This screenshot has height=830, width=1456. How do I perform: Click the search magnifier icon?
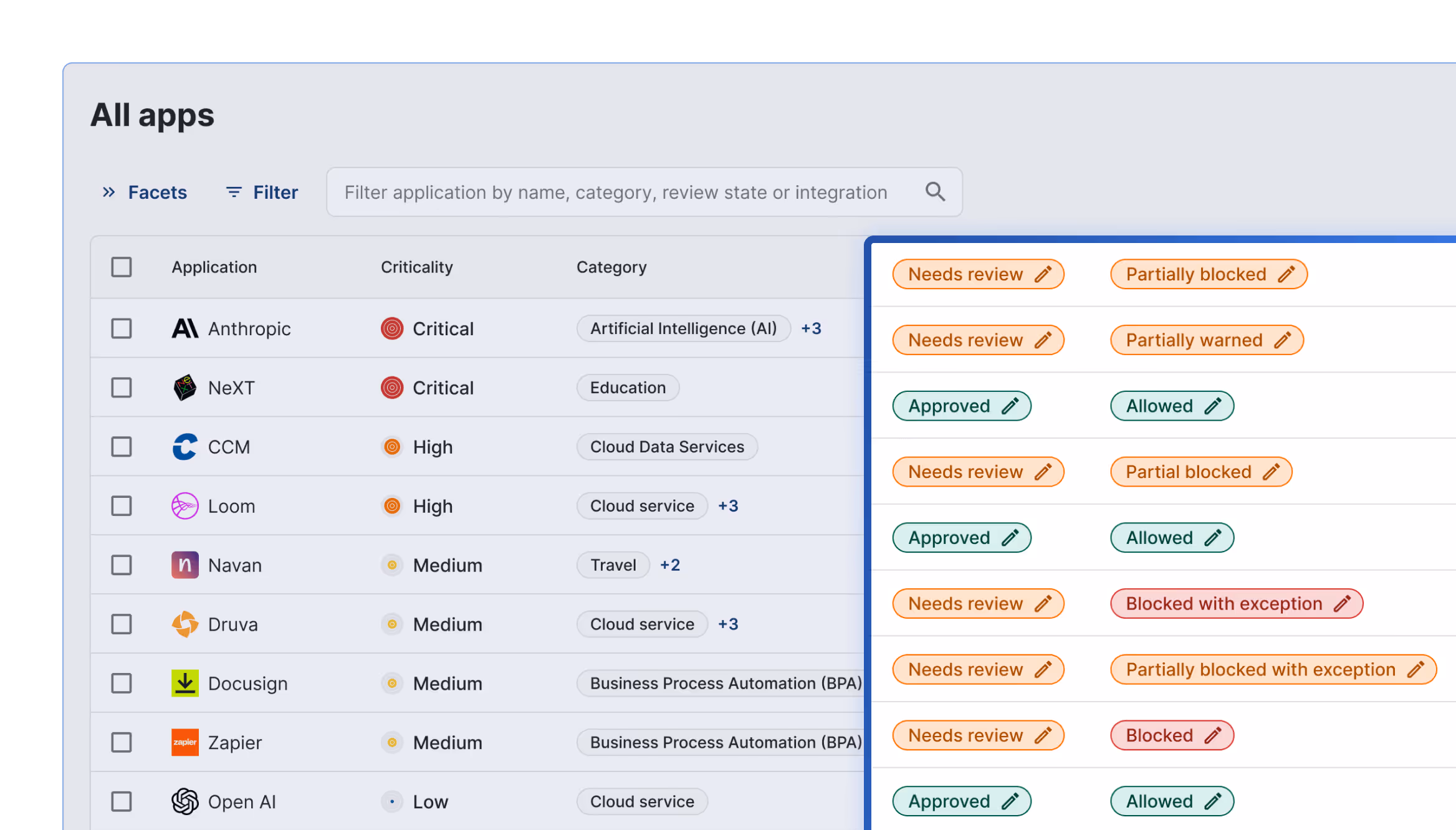pyautogui.click(x=935, y=192)
